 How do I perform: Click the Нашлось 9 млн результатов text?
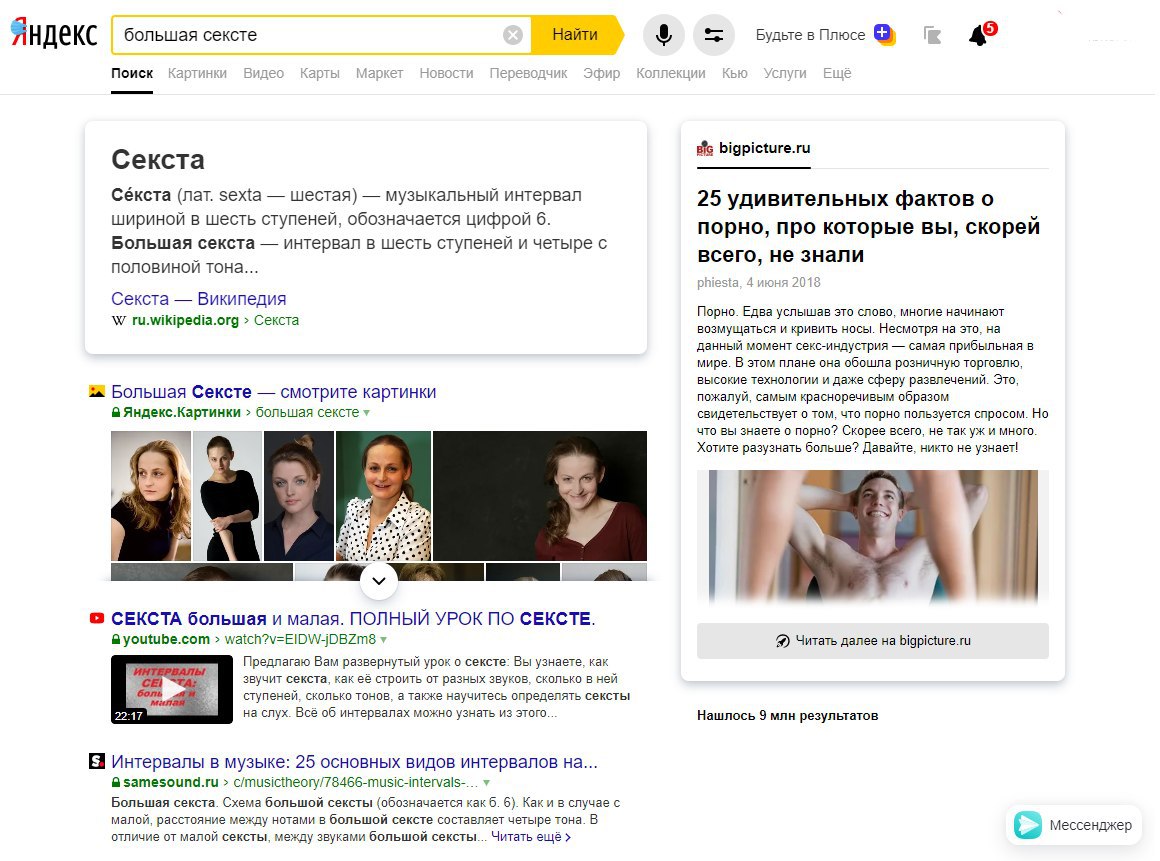787,715
